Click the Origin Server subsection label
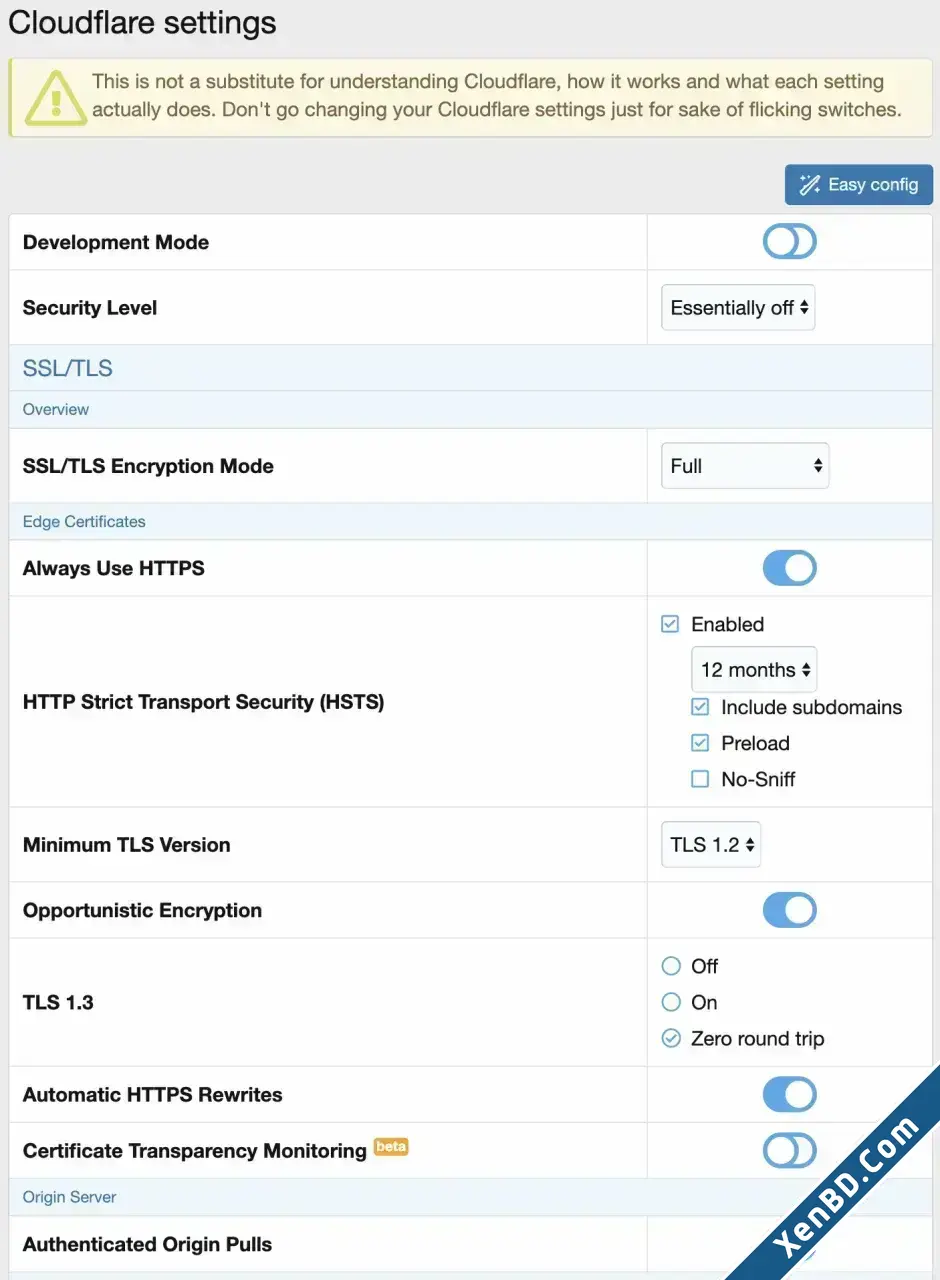Viewport: 940px width, 1280px height. coord(70,1197)
